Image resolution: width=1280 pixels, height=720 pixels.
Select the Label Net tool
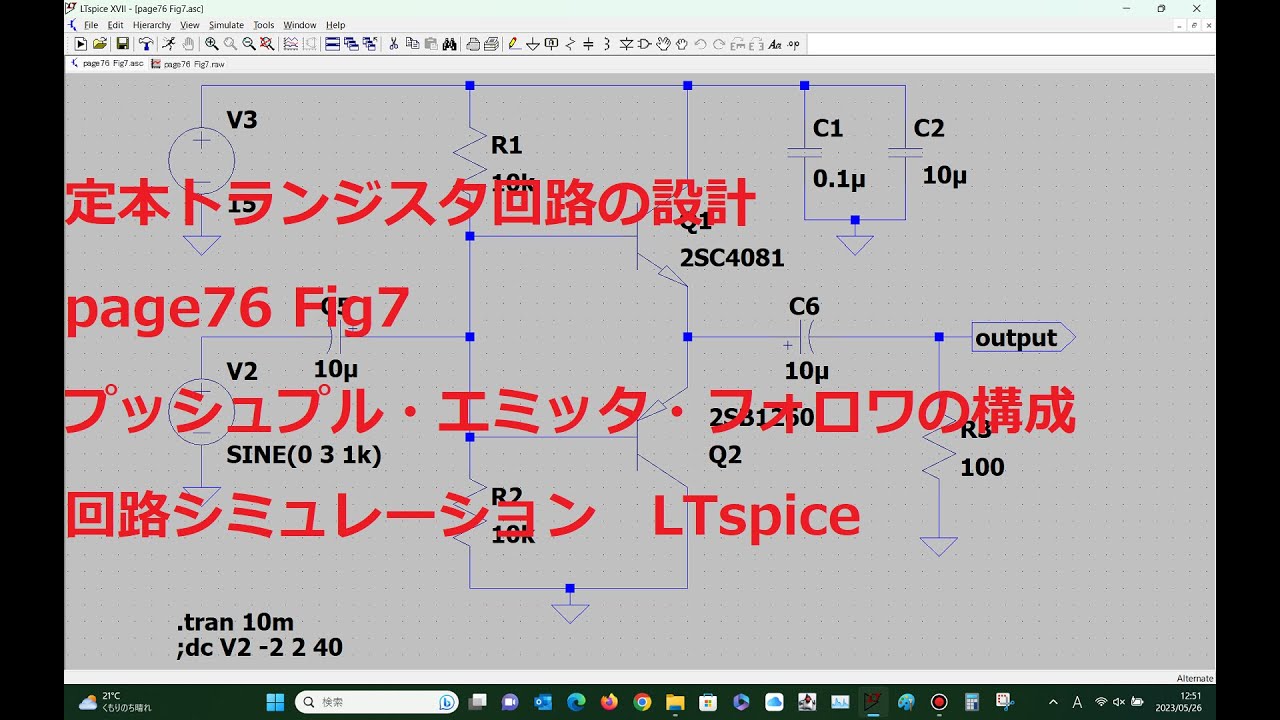click(551, 44)
